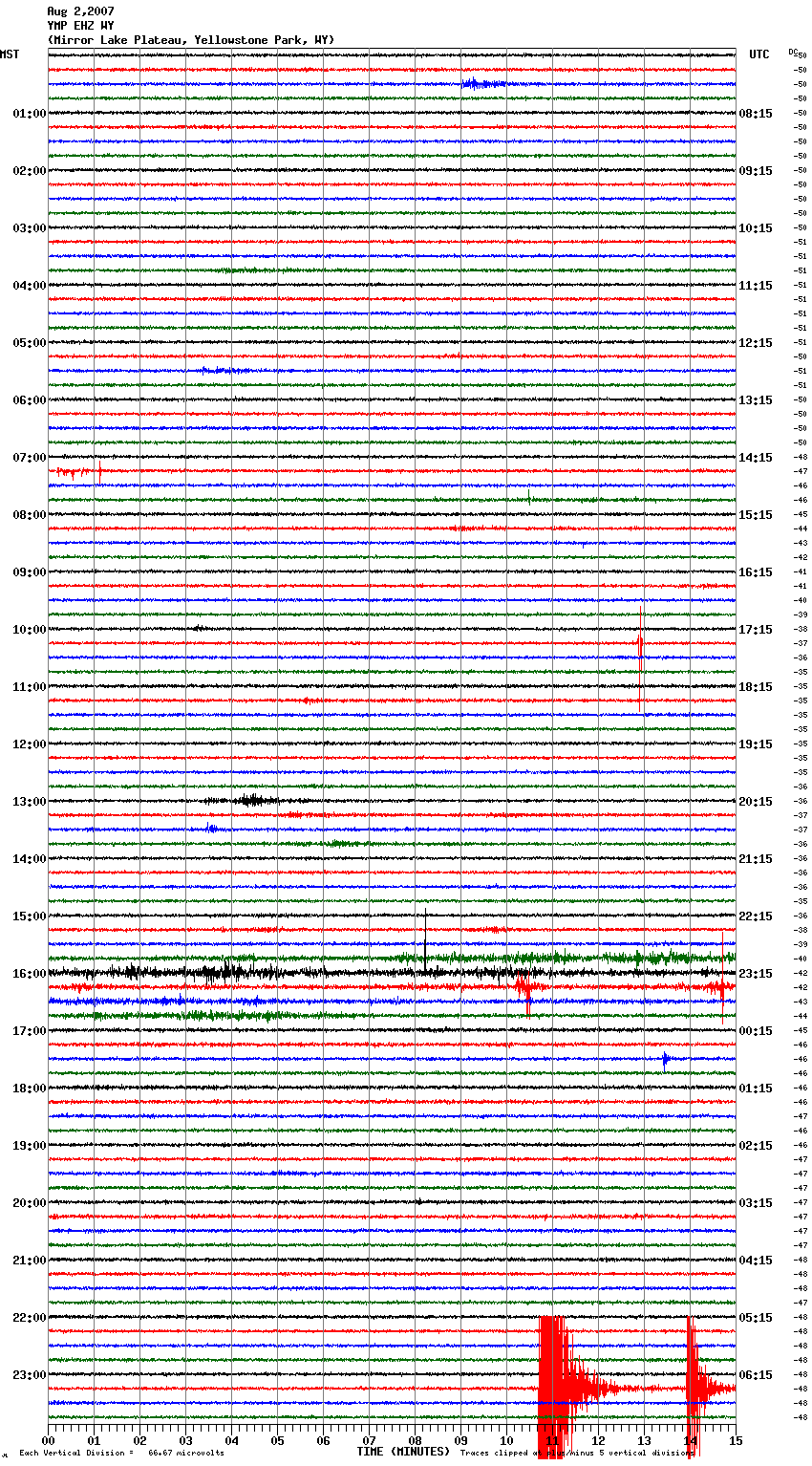Click the 'DC' offset column header
The width and height of the screenshot is (812, 1466).
793,52
